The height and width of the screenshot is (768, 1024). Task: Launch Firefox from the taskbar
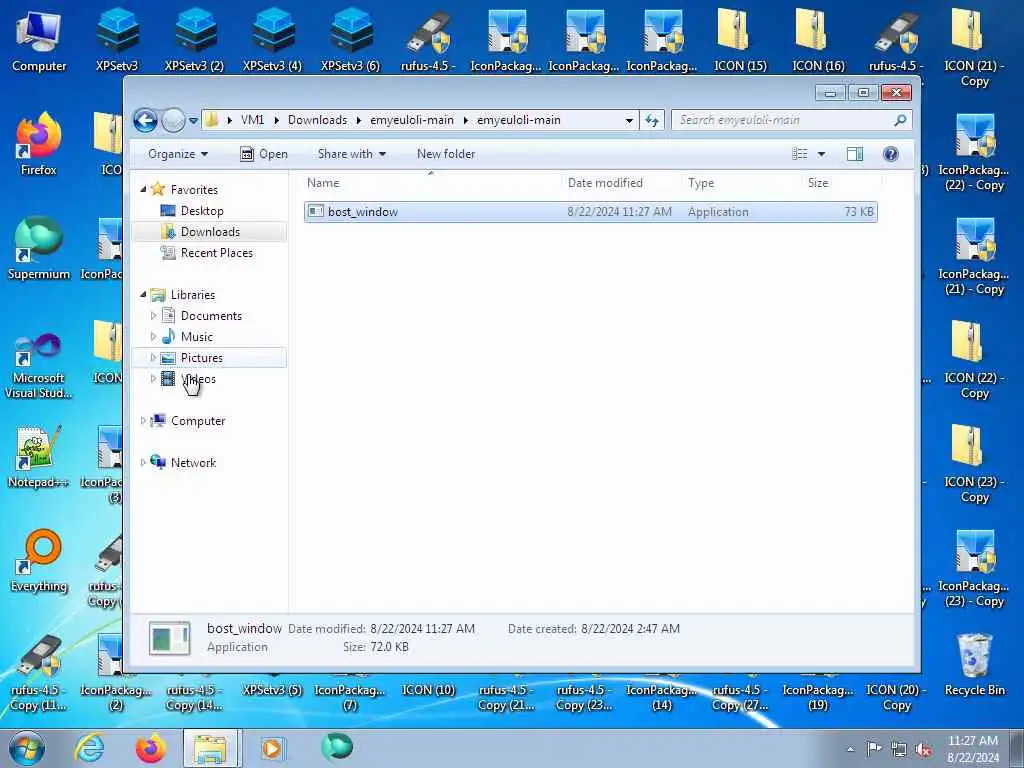pyautogui.click(x=150, y=748)
